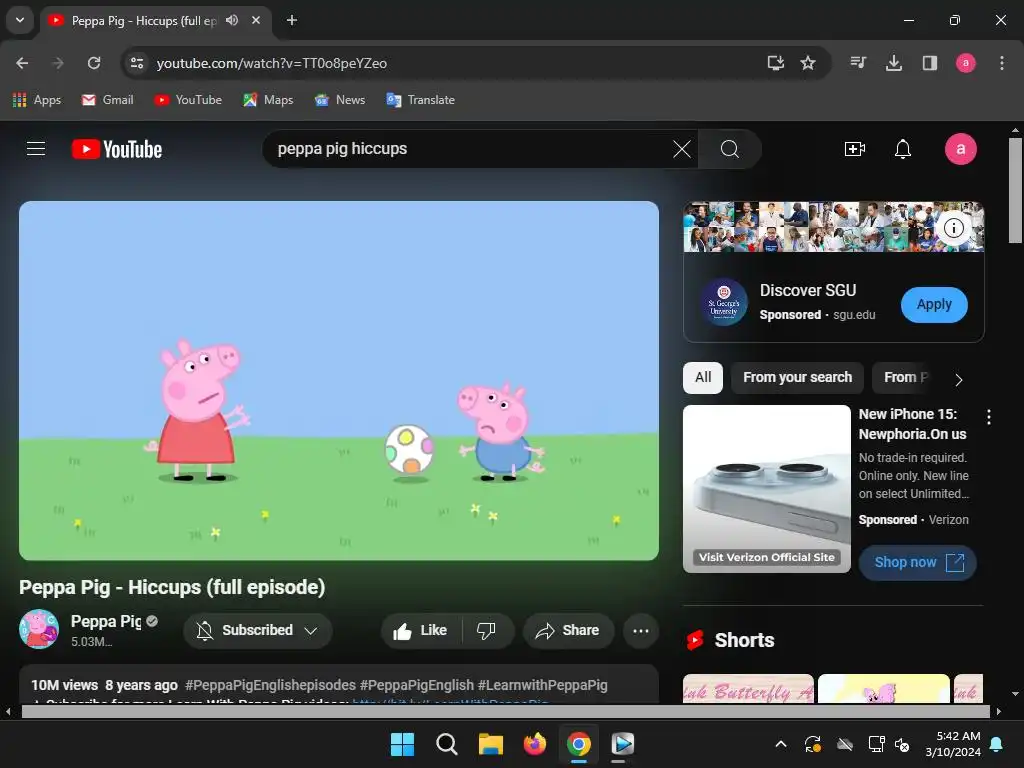Install the YouTube app icon in address bar
The image size is (1024, 768).
(775, 63)
